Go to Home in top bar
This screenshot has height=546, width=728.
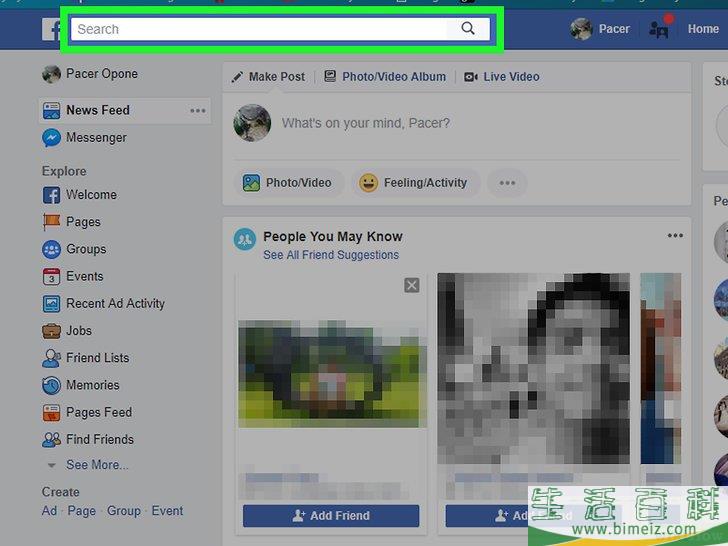coord(703,29)
